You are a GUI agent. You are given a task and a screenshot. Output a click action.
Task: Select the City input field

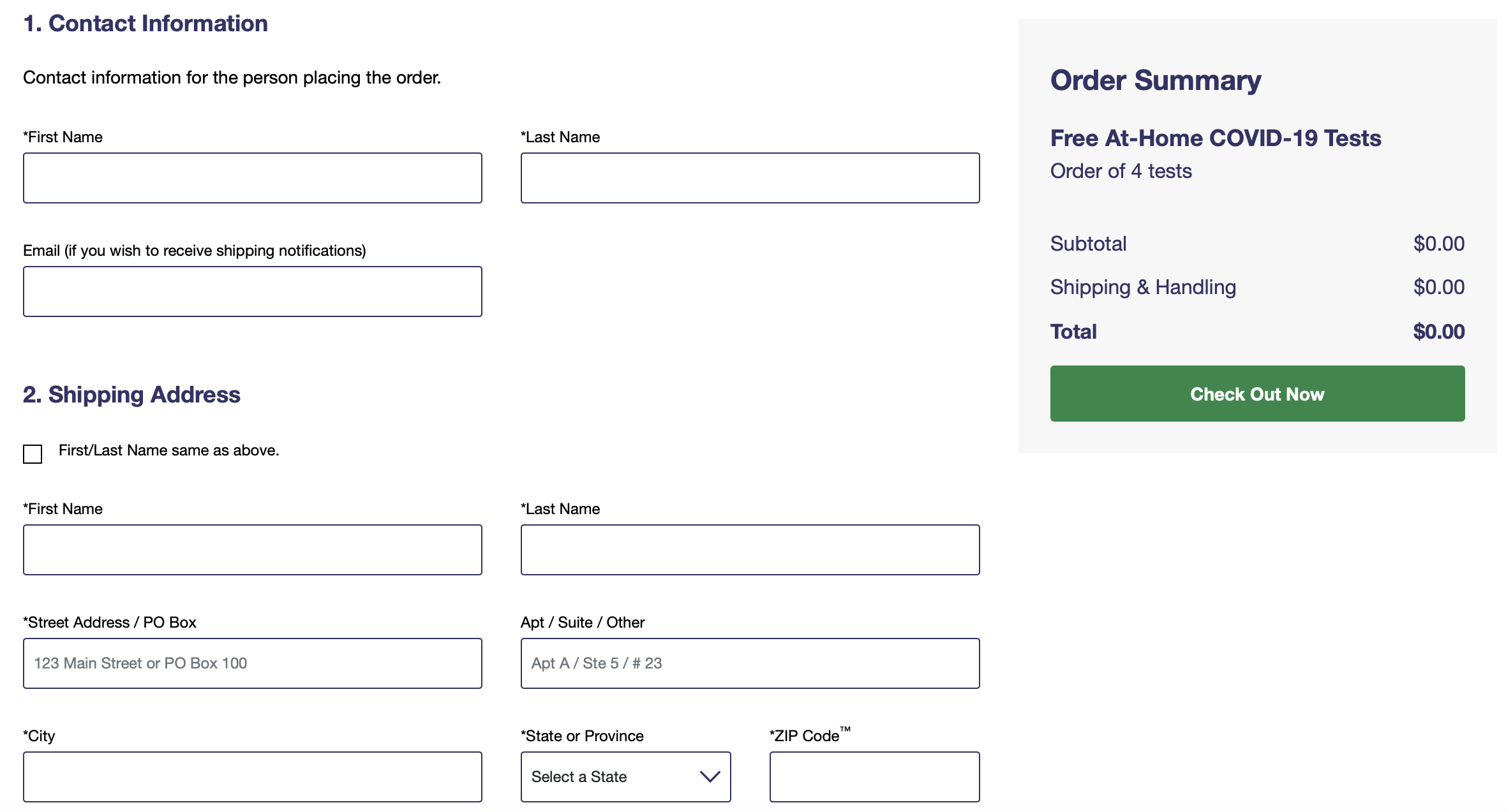[253, 777]
